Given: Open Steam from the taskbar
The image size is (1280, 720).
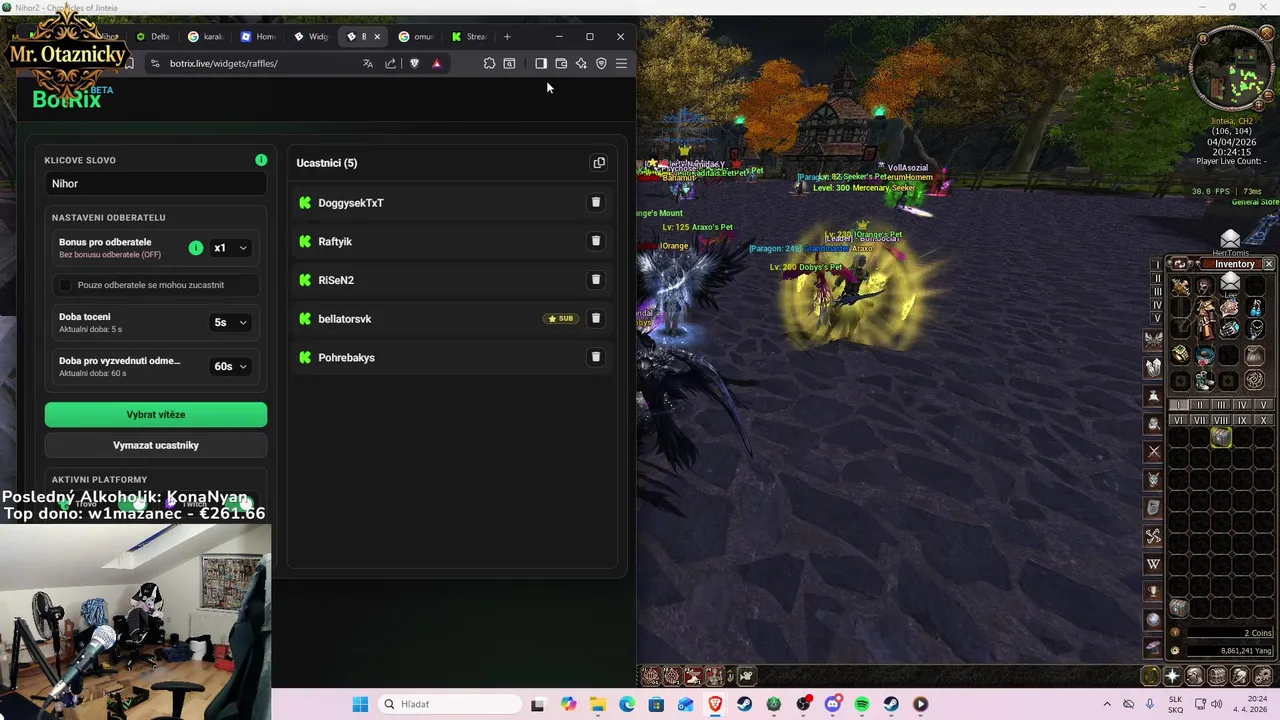Looking at the screenshot, I should (x=745, y=704).
